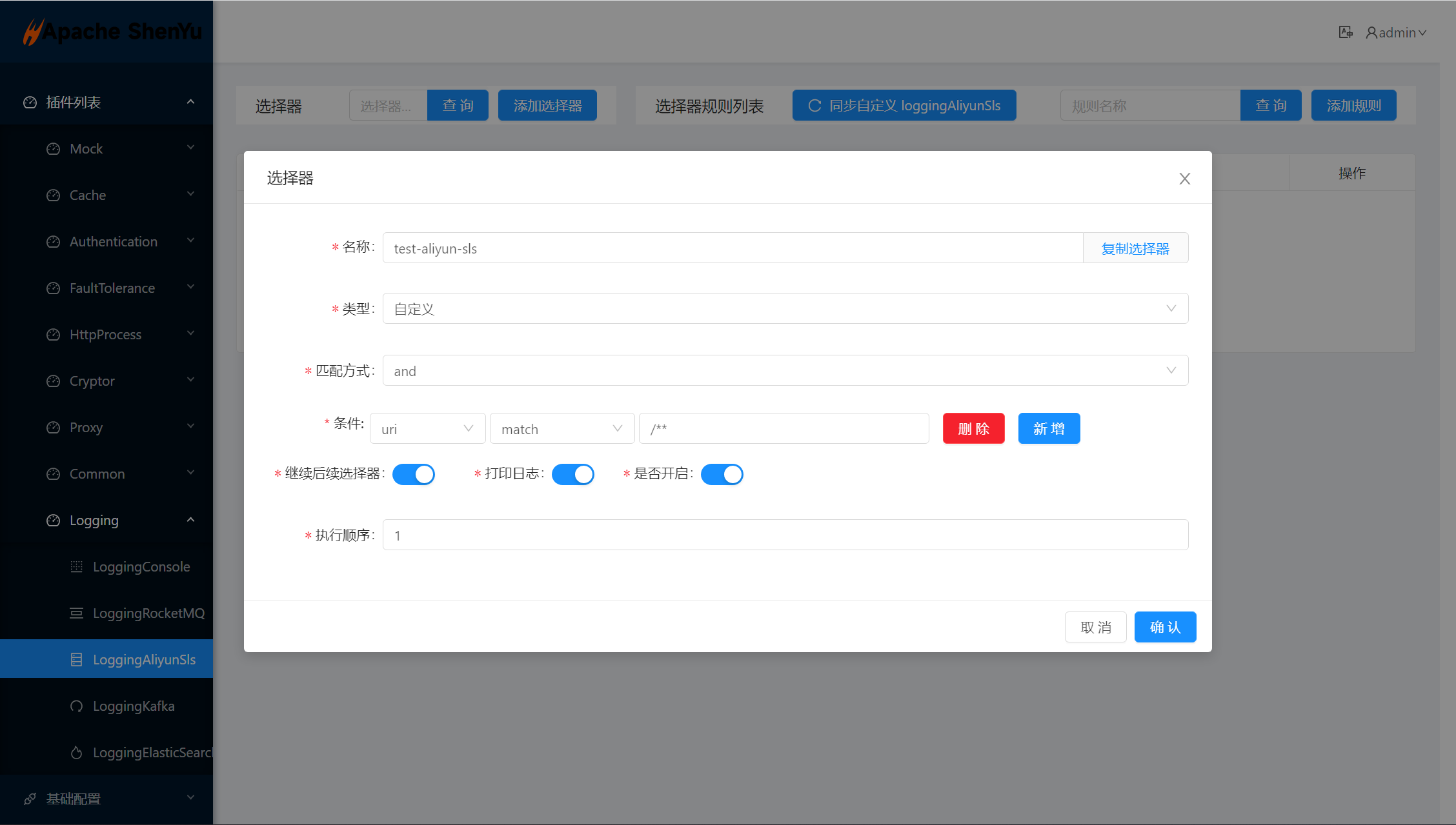
Task: Confirm the selector with blue button
Action: click(1165, 627)
